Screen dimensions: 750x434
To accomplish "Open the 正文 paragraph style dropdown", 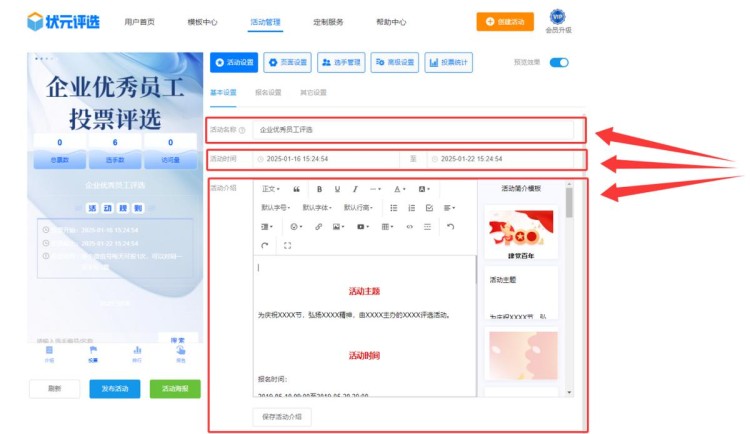I will tap(270, 189).
